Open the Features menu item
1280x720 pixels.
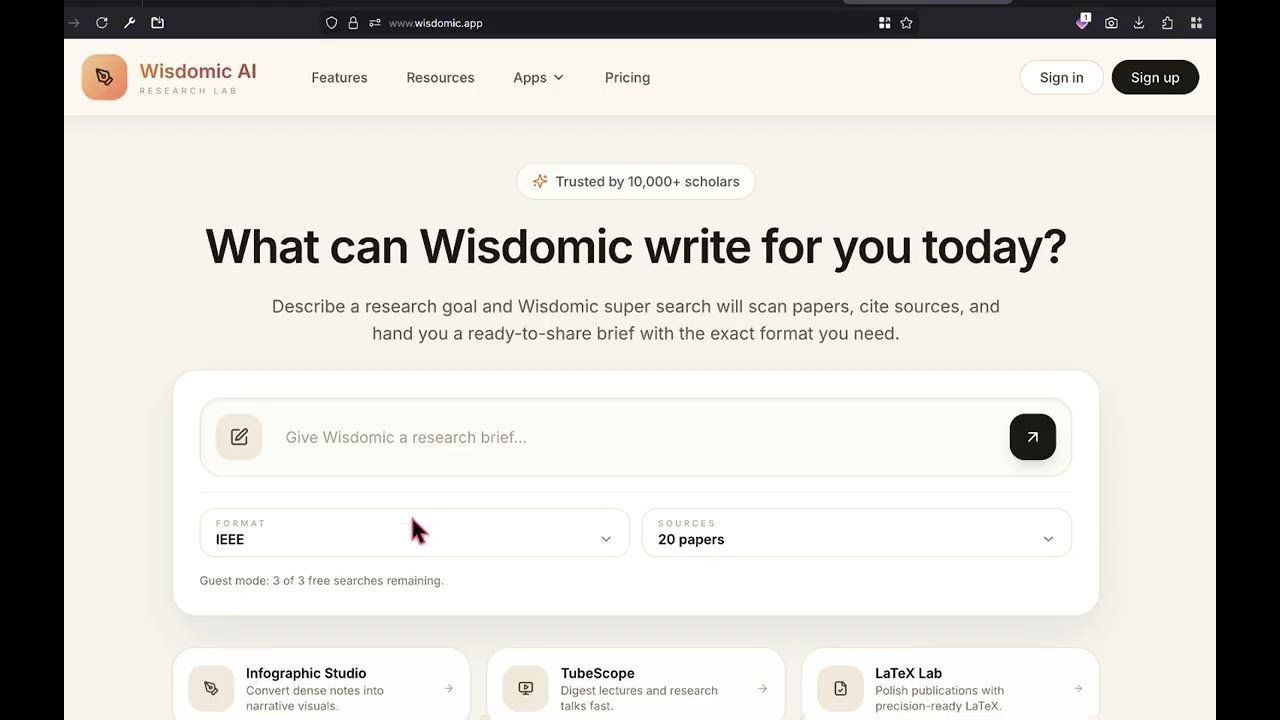pyautogui.click(x=339, y=77)
